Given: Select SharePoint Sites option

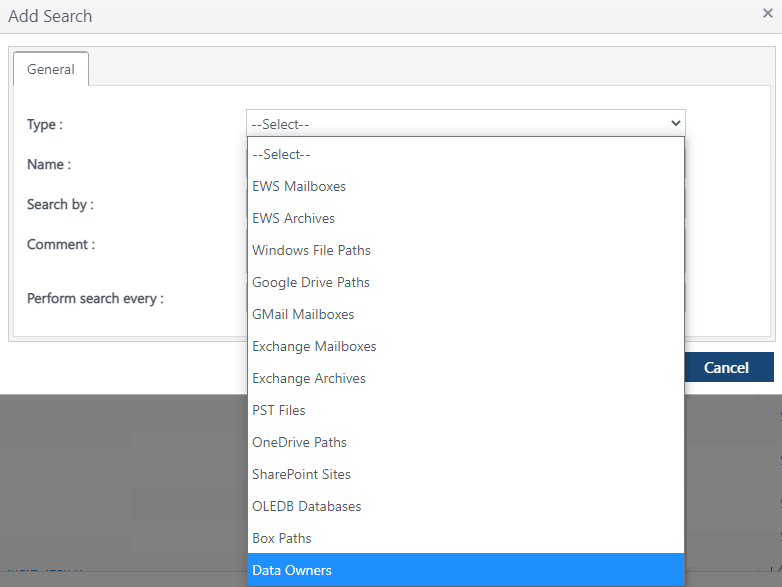Looking at the screenshot, I should tap(301, 474).
